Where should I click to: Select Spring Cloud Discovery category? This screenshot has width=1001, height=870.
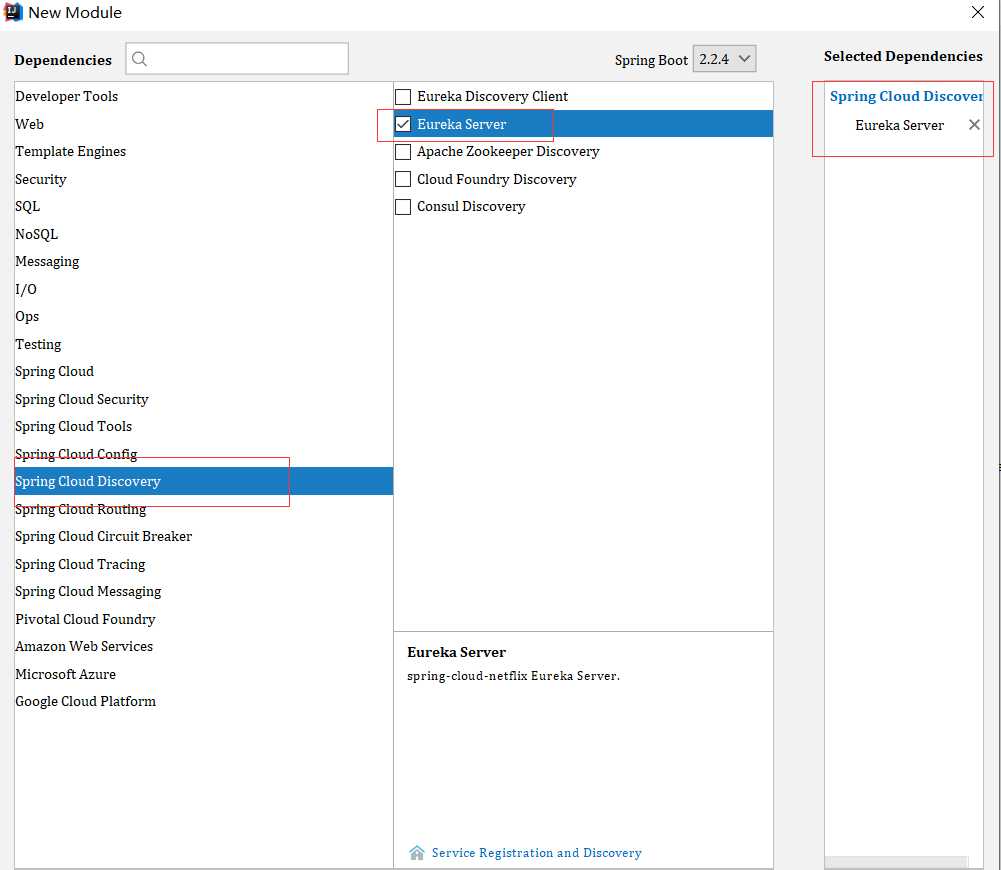pyautogui.click(x=204, y=481)
